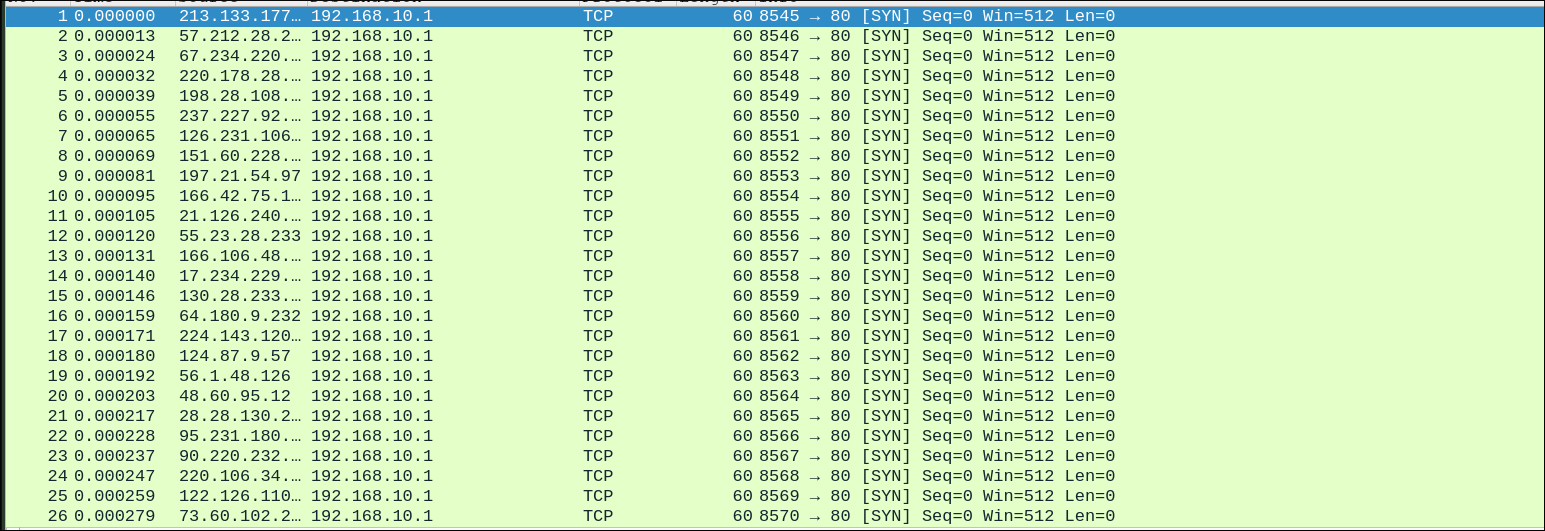Click the time value 0.000024
The image size is (1545, 531).
[x=114, y=56]
